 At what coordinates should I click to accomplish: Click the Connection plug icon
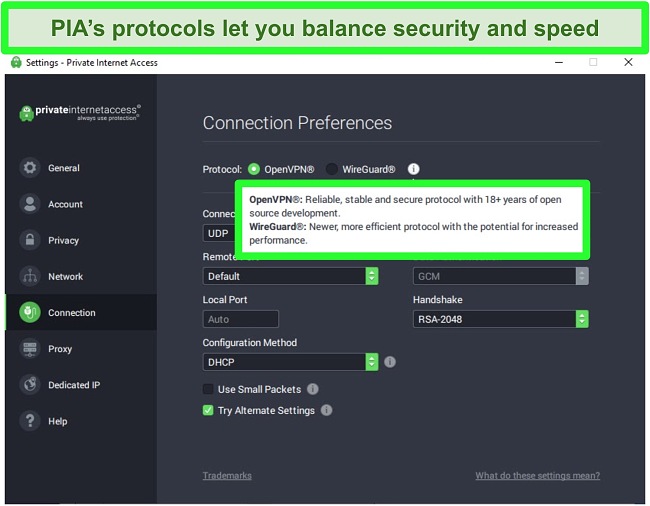point(30,312)
